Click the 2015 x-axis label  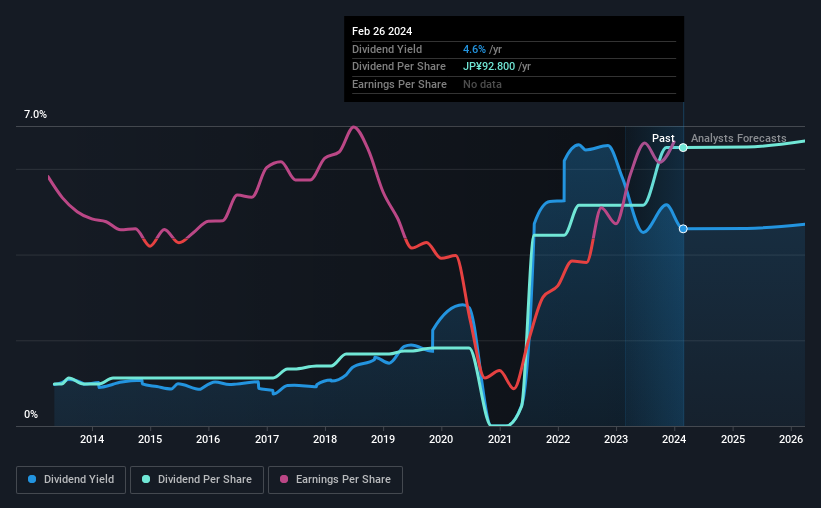(x=150, y=439)
